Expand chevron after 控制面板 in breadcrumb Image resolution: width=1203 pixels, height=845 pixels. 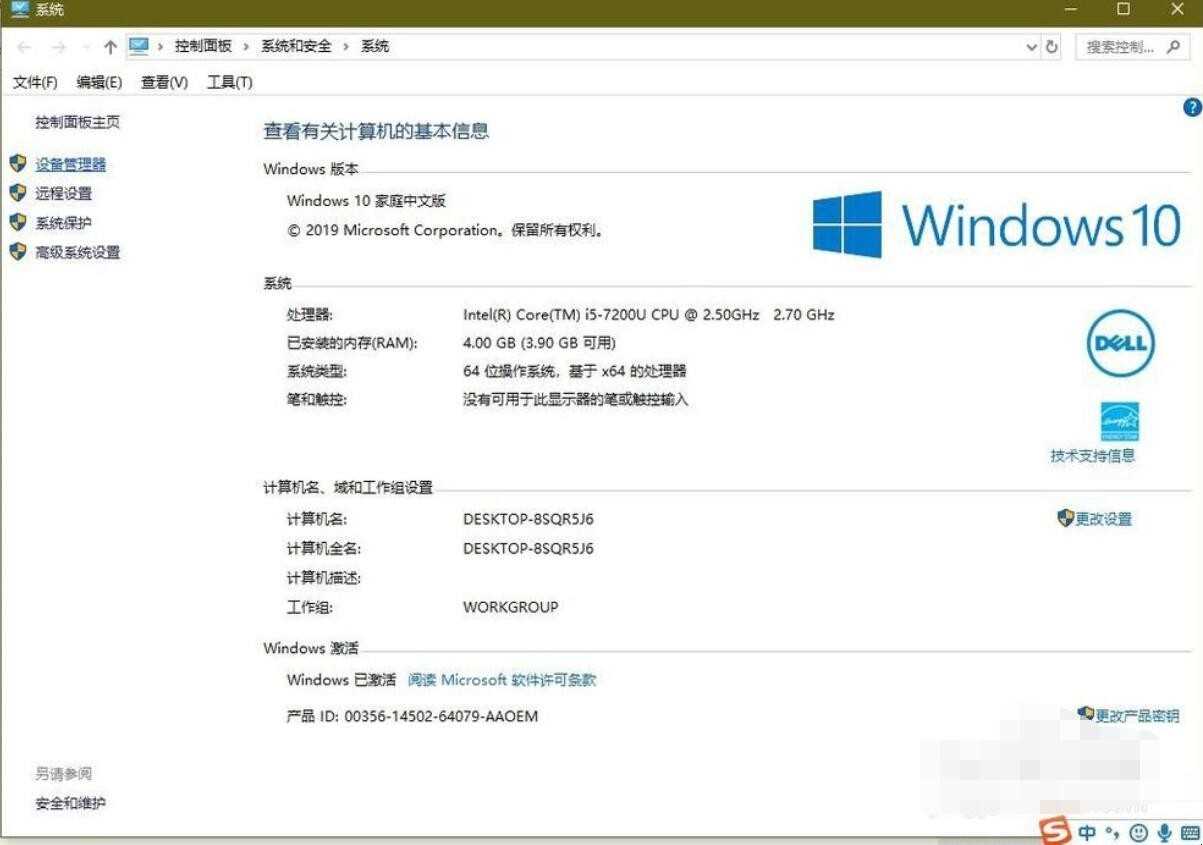[246, 46]
